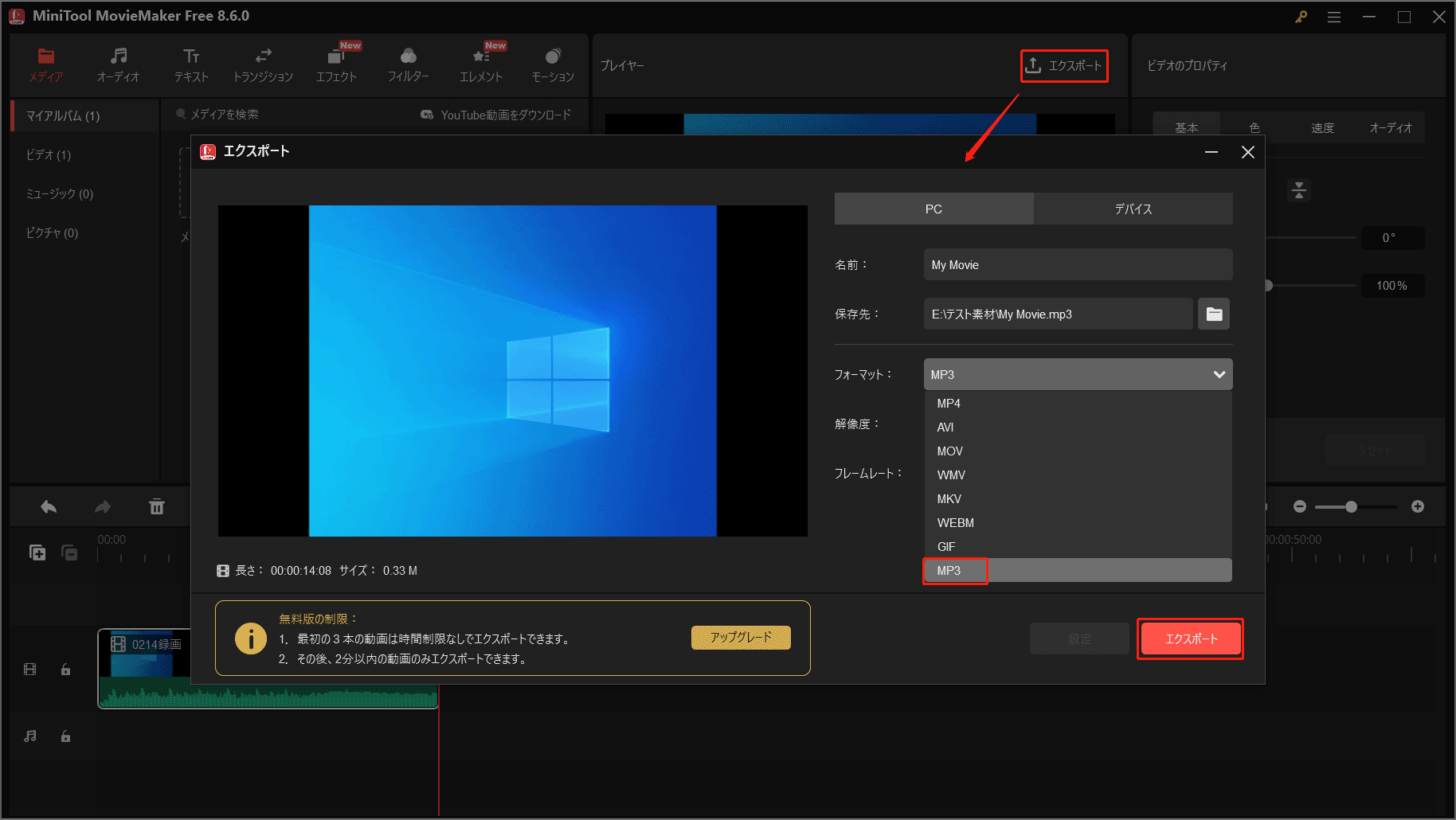Open the フィルター (Filters) panel

point(408,64)
